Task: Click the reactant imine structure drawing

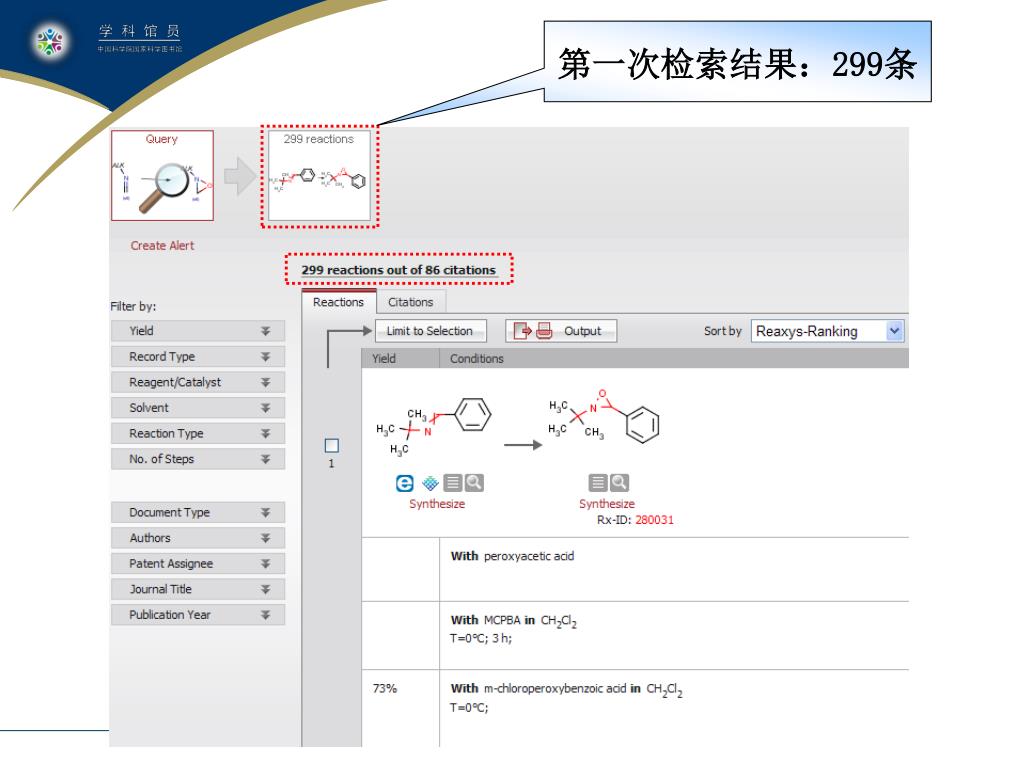Action: pos(434,426)
